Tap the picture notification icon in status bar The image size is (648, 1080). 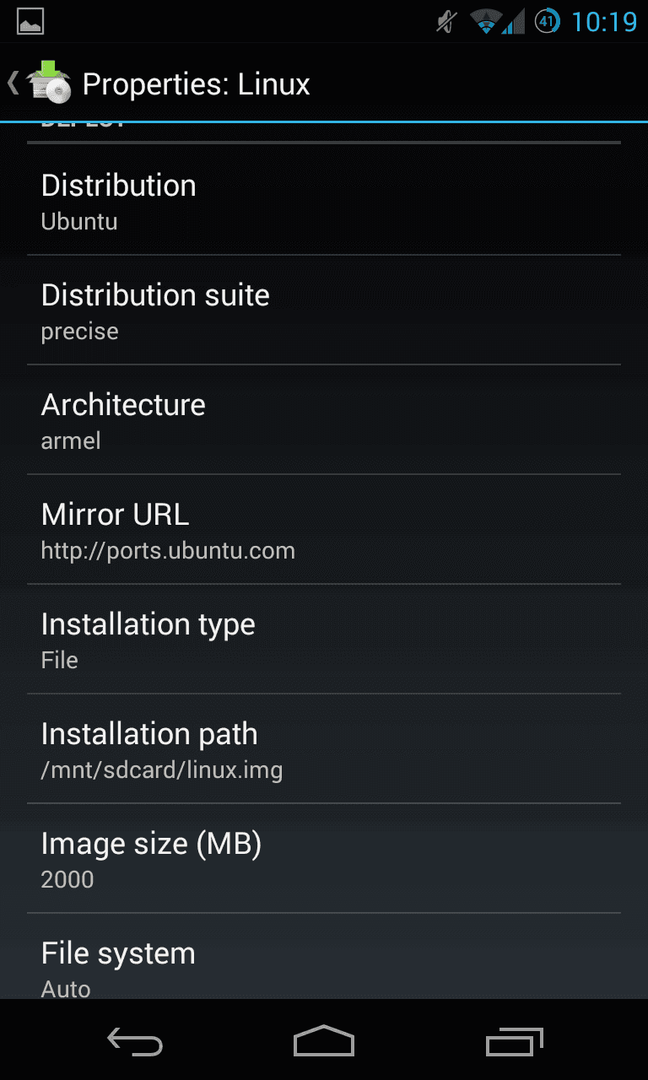(30, 21)
